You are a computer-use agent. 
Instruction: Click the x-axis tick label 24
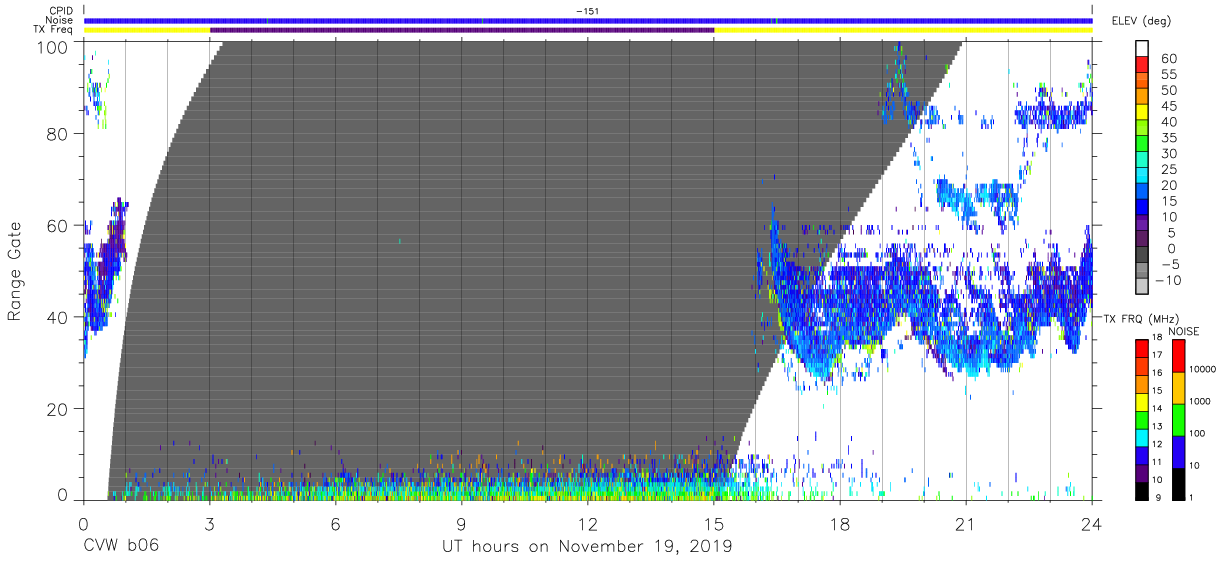1091,525
